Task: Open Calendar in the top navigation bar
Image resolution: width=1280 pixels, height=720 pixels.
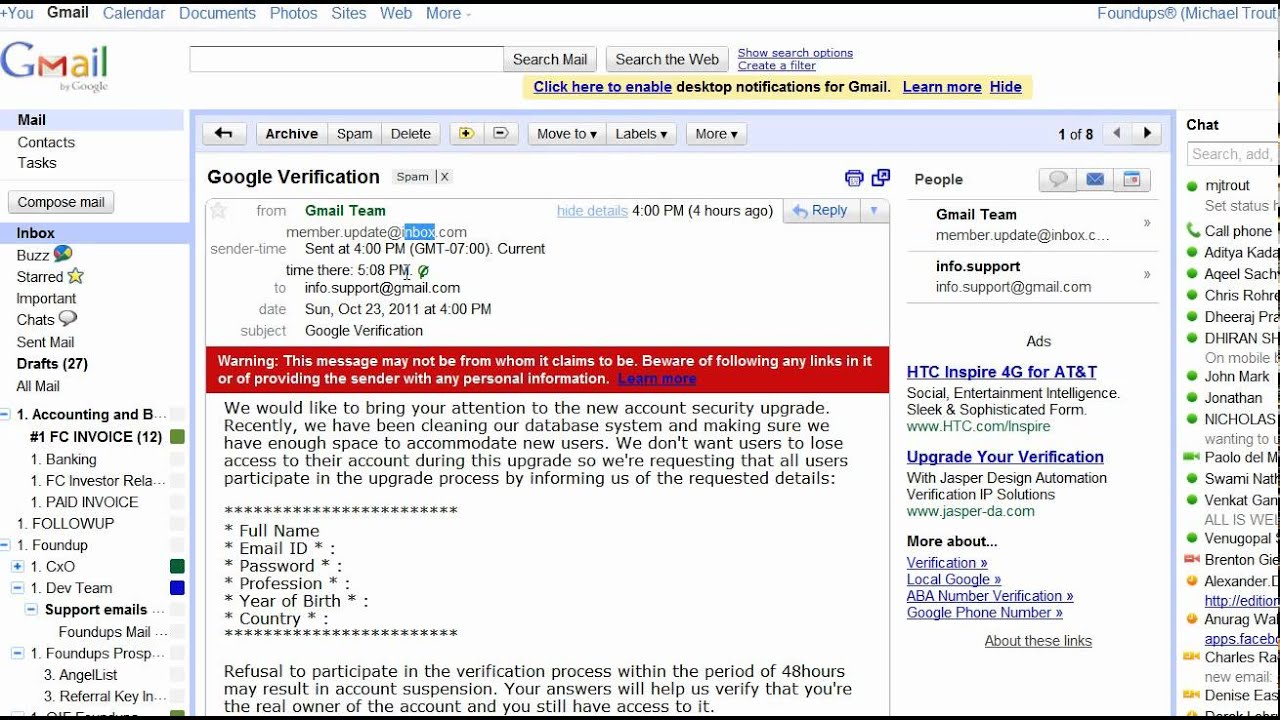Action: tap(134, 13)
